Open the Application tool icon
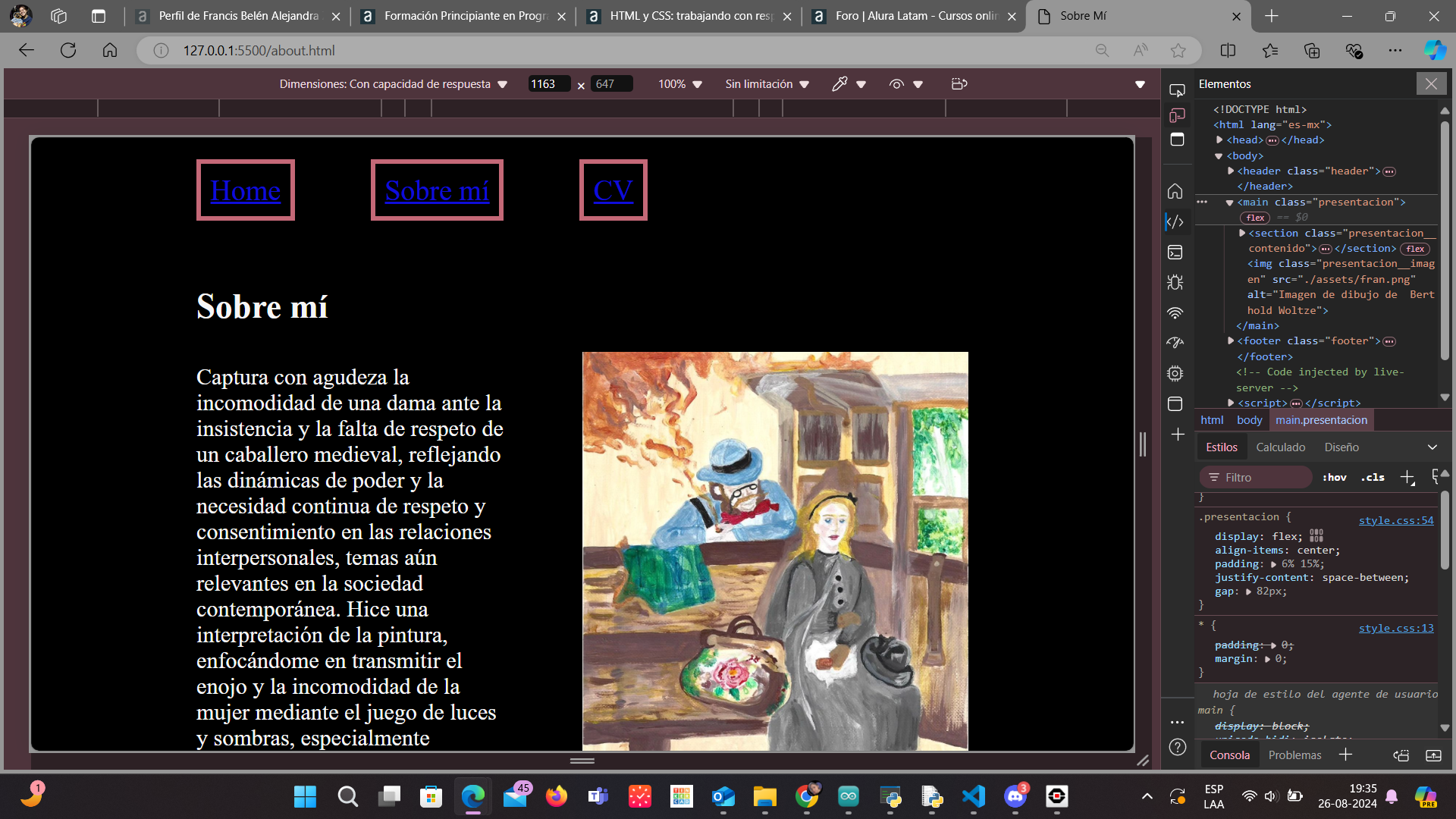The image size is (1456, 819). [x=1175, y=403]
